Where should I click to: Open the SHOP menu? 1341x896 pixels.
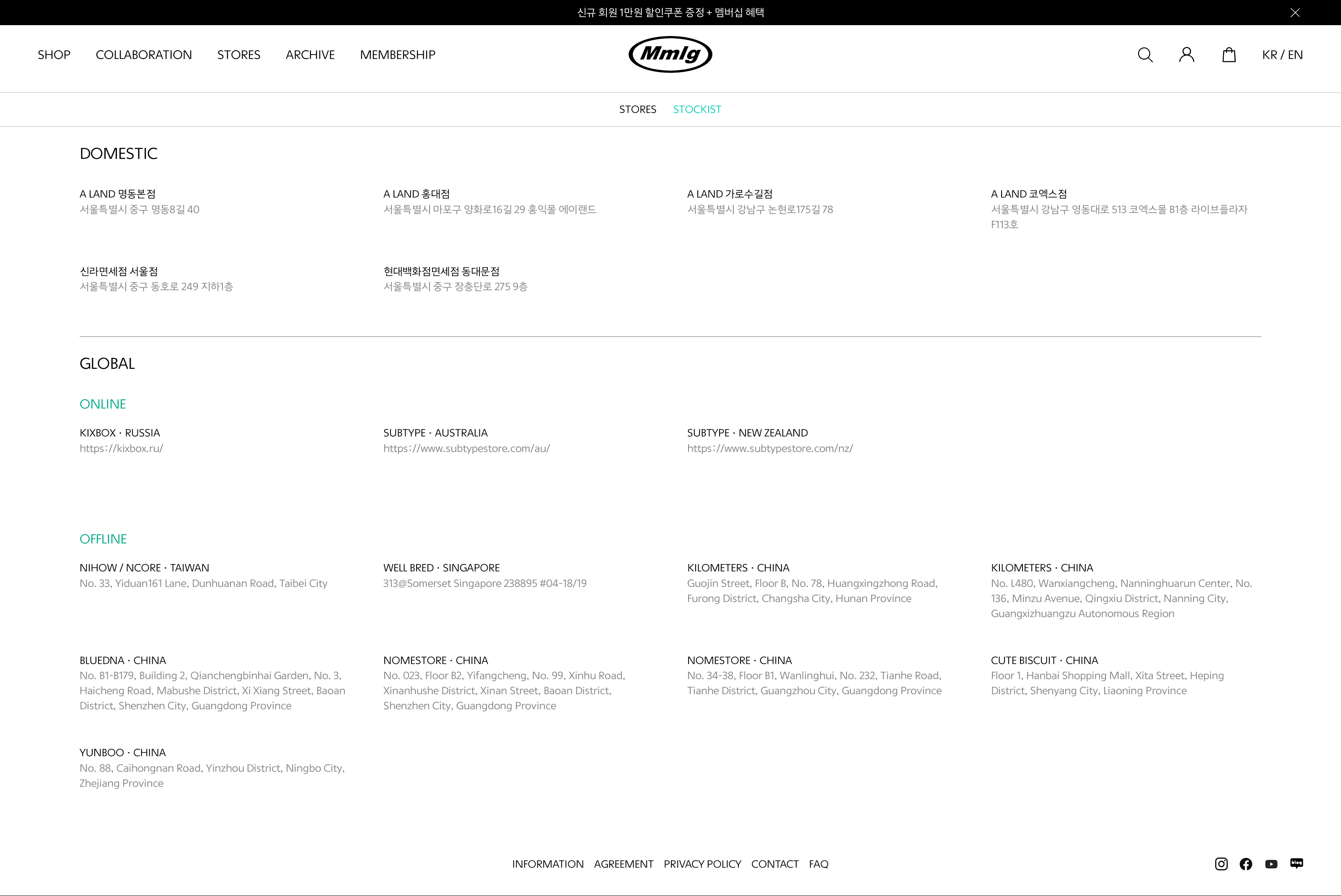[54, 55]
